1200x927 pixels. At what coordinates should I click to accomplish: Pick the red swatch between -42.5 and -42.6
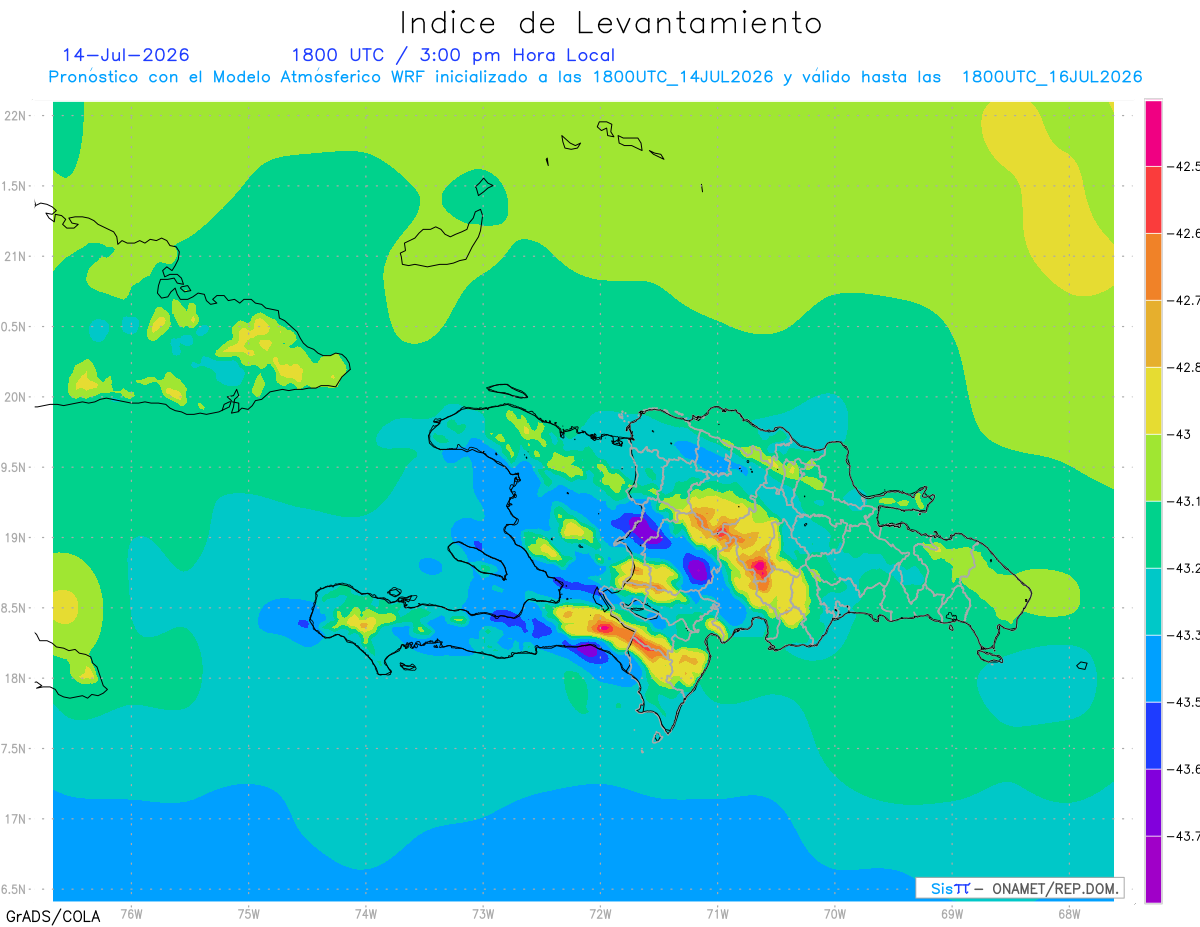(1153, 199)
